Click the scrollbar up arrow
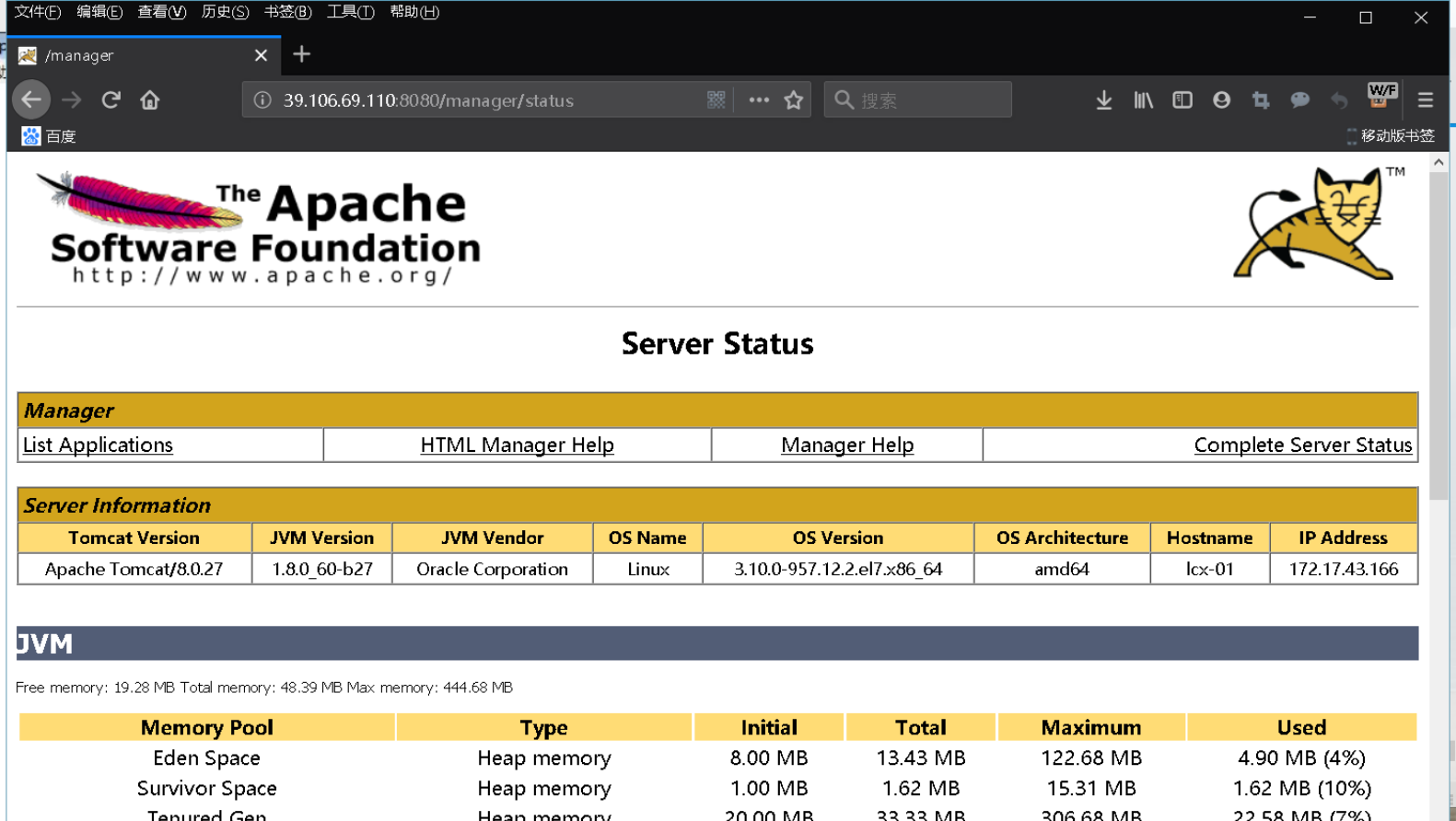Image resolution: width=1456 pixels, height=821 pixels. coord(1439,163)
